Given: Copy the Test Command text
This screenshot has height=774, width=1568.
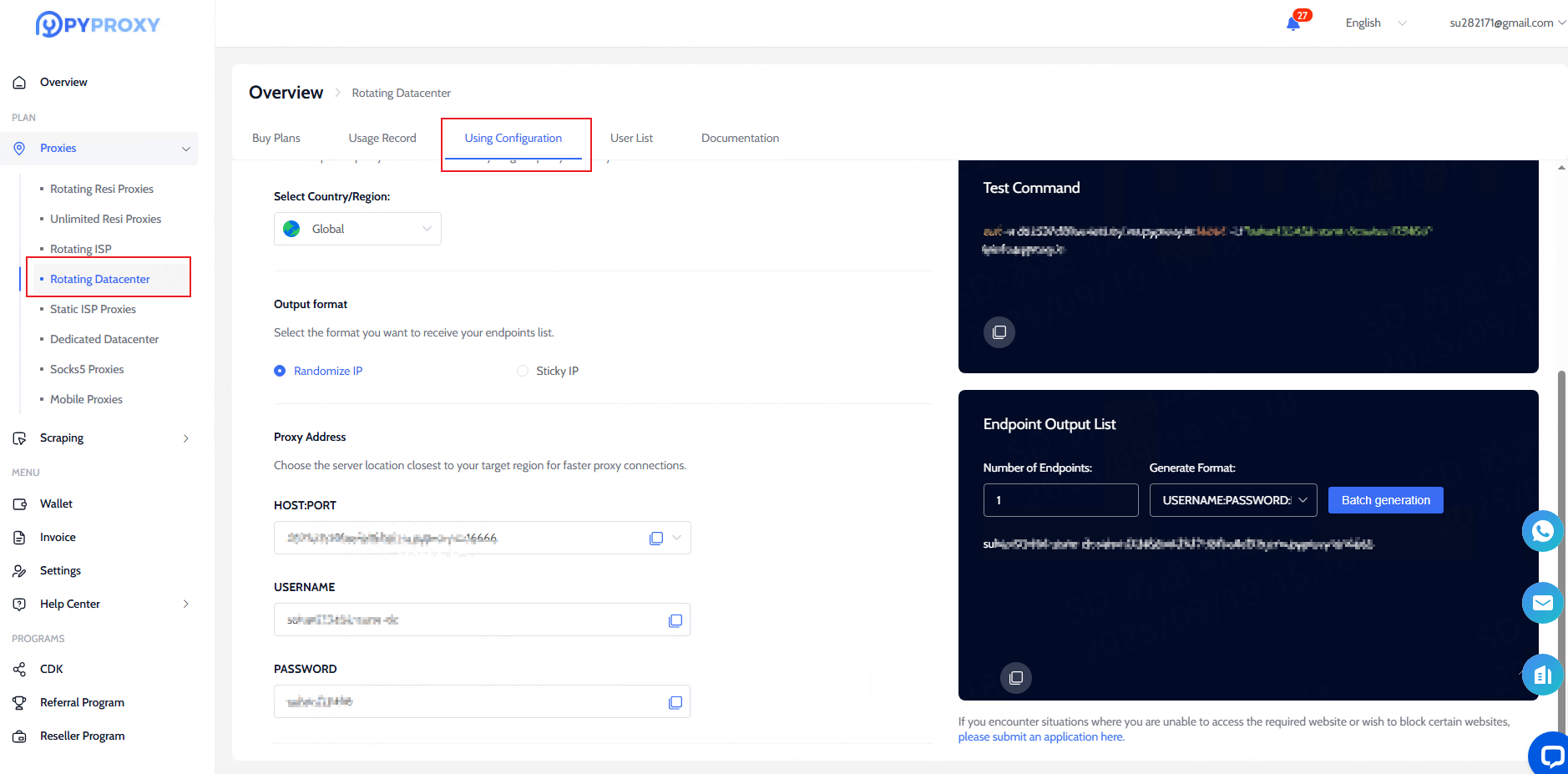Looking at the screenshot, I should click(x=999, y=332).
